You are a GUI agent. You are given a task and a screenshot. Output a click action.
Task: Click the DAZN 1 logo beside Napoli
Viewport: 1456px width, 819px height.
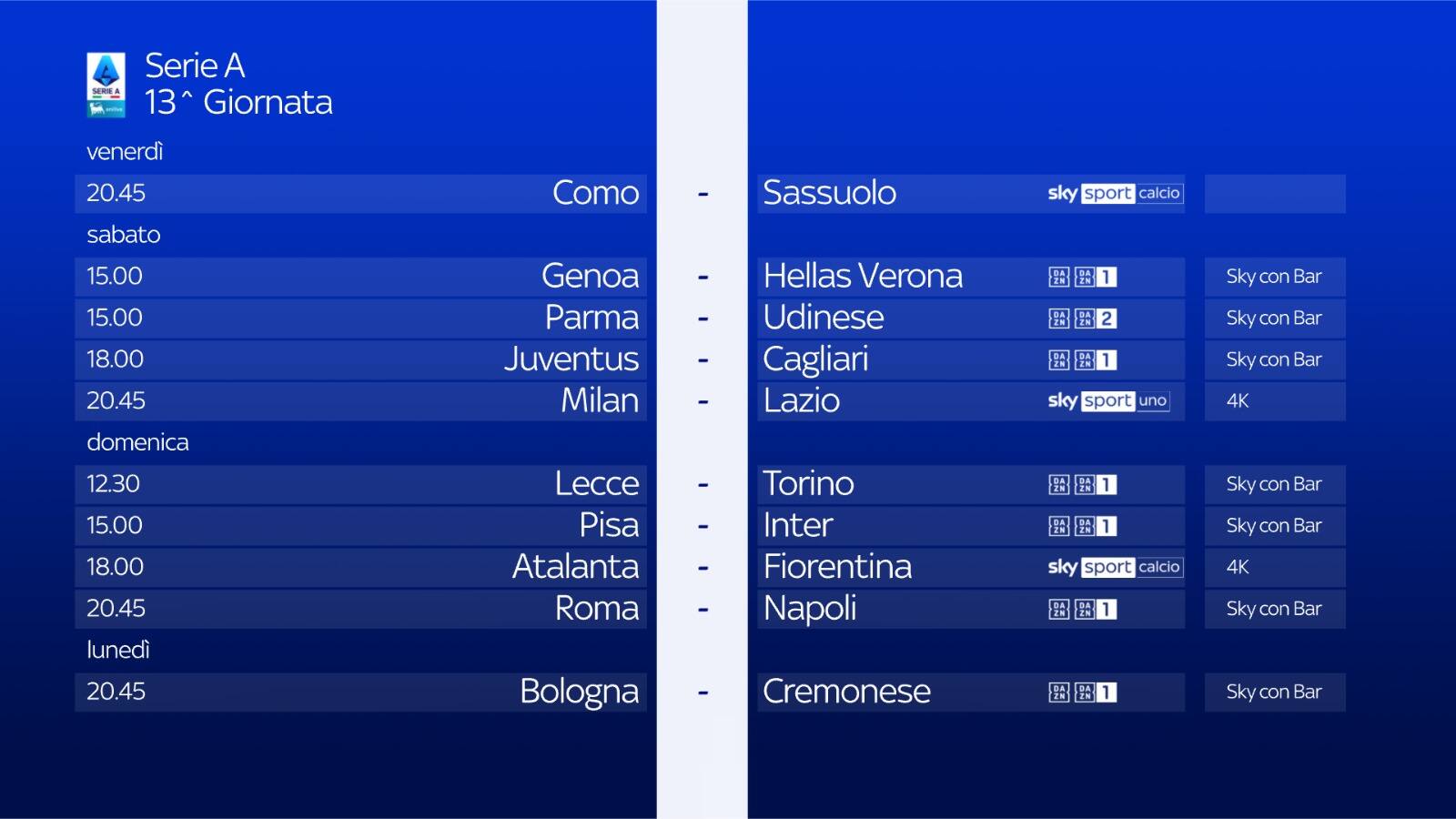[1083, 609]
